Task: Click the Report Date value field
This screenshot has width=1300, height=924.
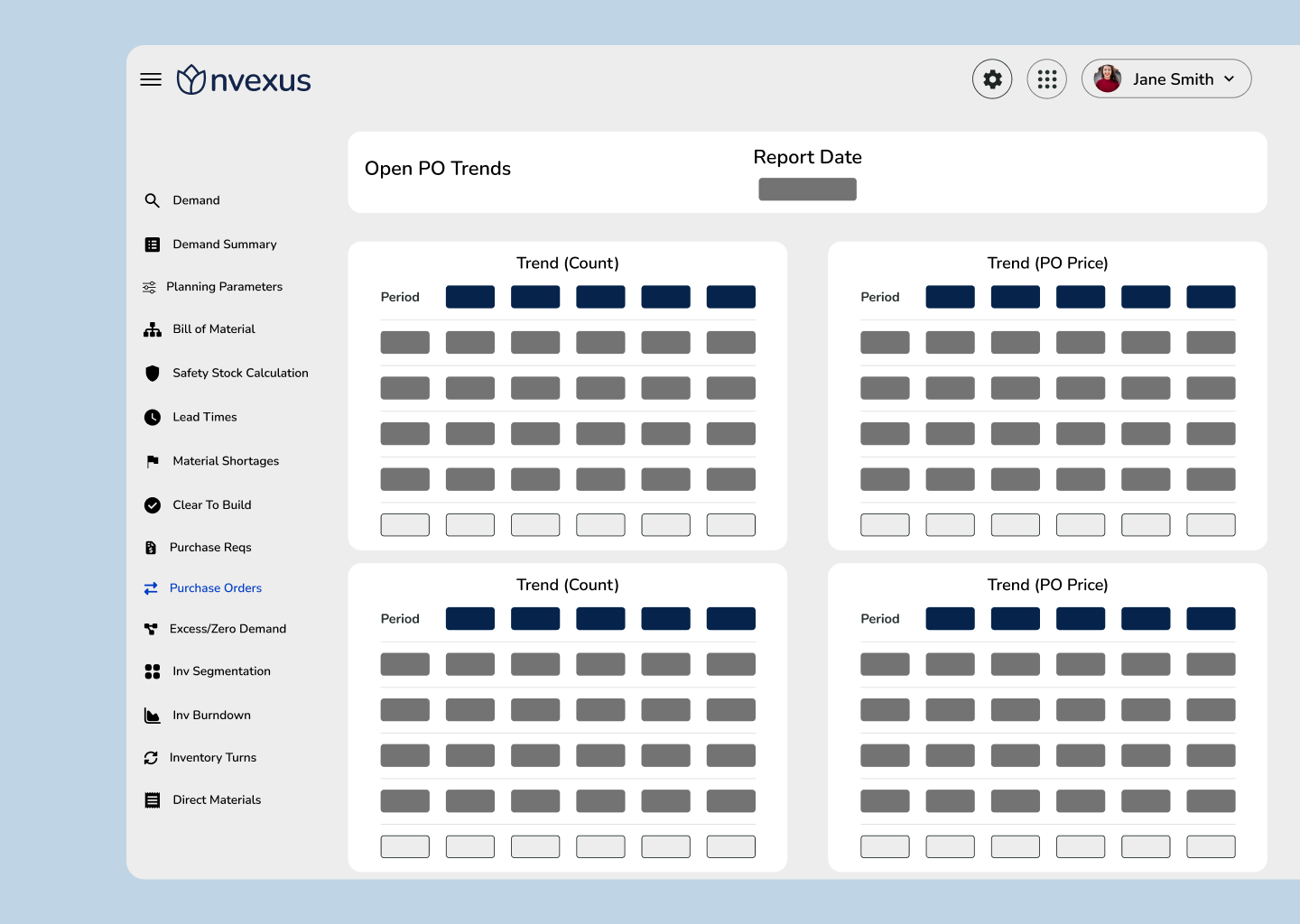Action: 807,189
